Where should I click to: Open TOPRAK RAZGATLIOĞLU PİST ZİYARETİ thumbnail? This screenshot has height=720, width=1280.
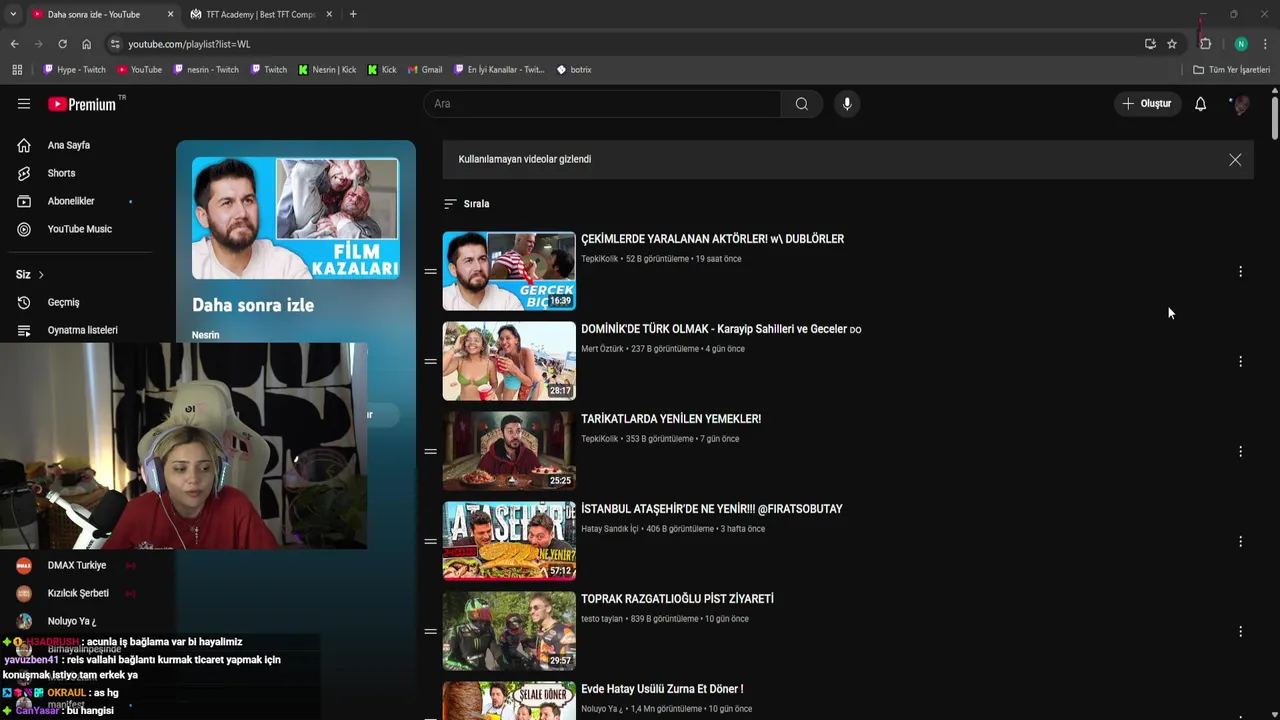coord(509,631)
